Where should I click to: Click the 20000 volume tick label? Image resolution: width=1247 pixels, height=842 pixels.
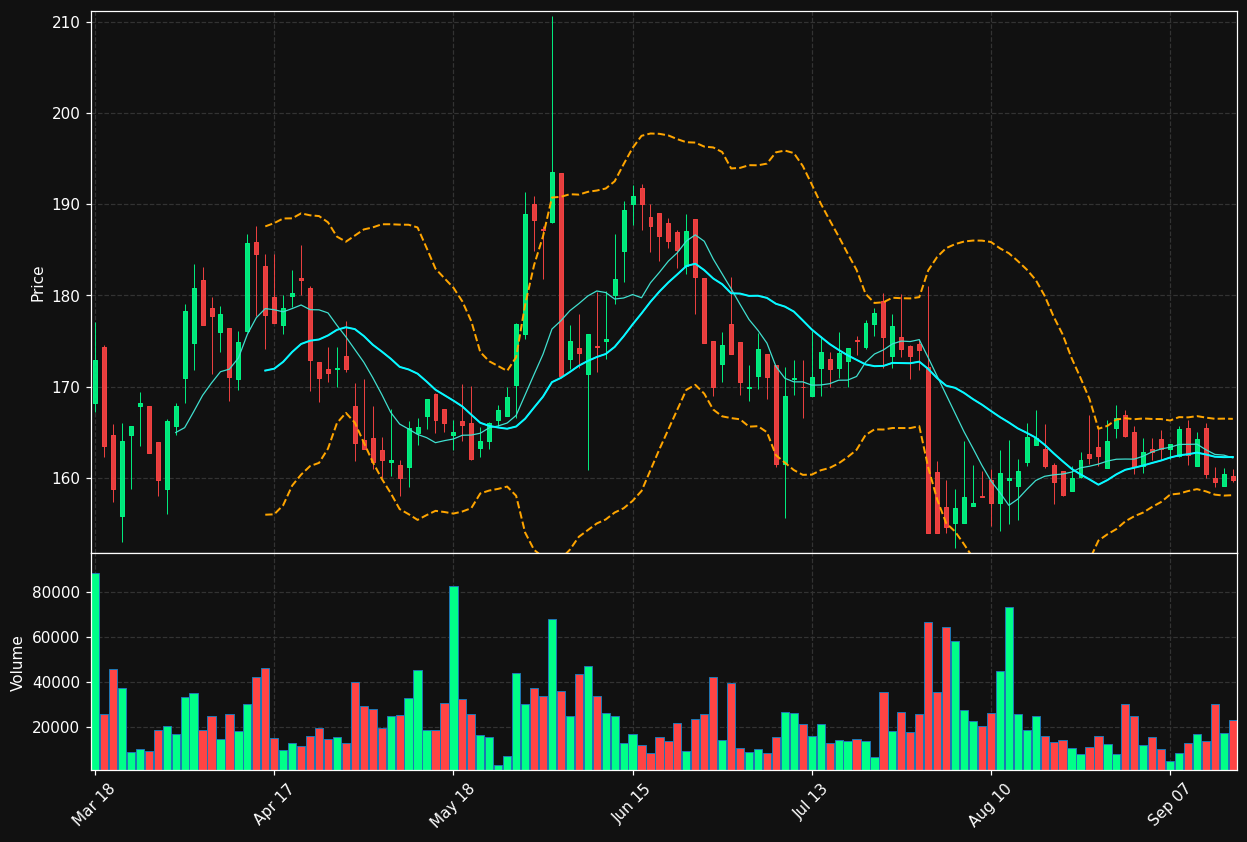pos(56,728)
